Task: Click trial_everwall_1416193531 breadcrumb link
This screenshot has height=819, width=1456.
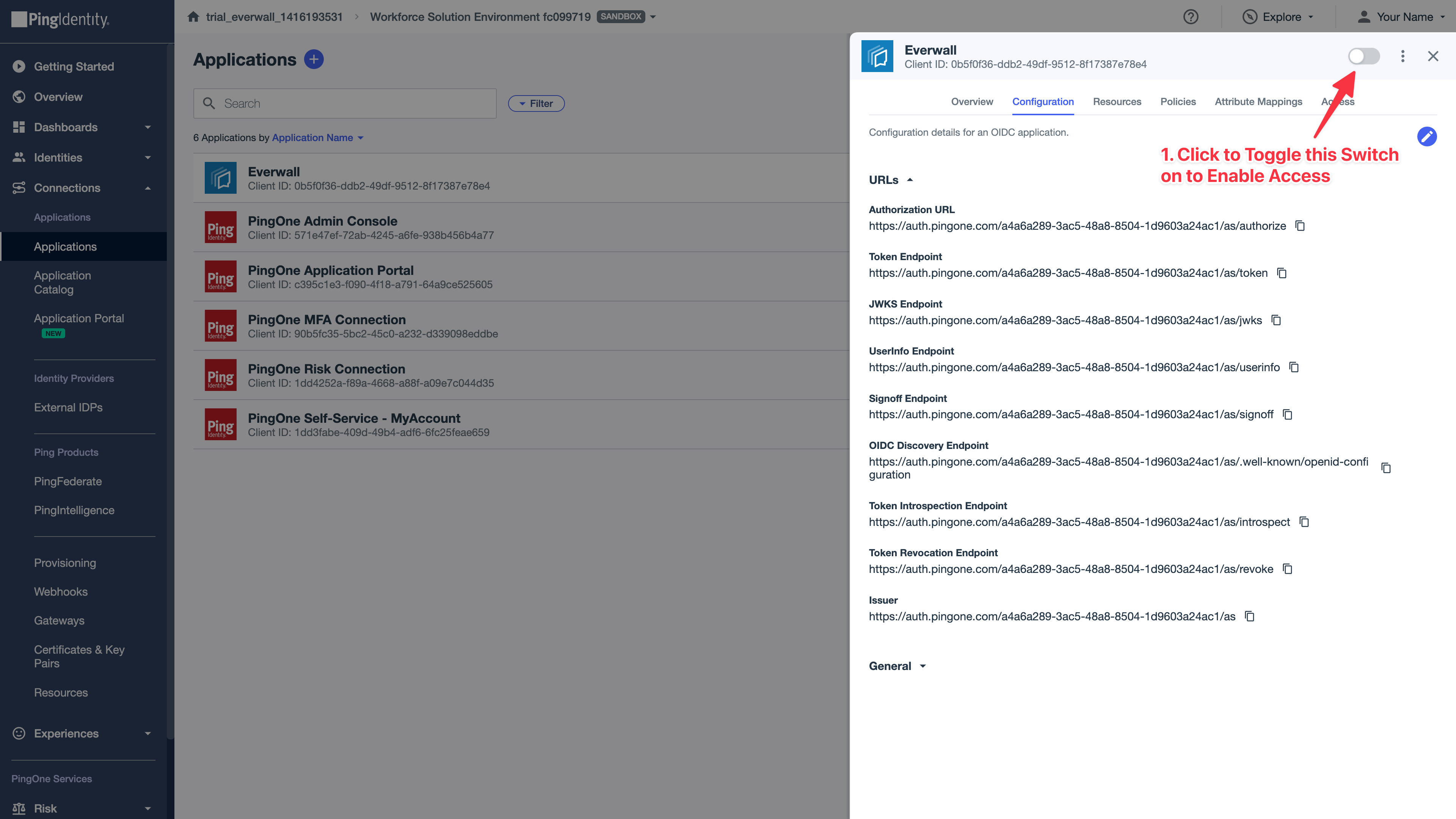Action: (x=274, y=17)
